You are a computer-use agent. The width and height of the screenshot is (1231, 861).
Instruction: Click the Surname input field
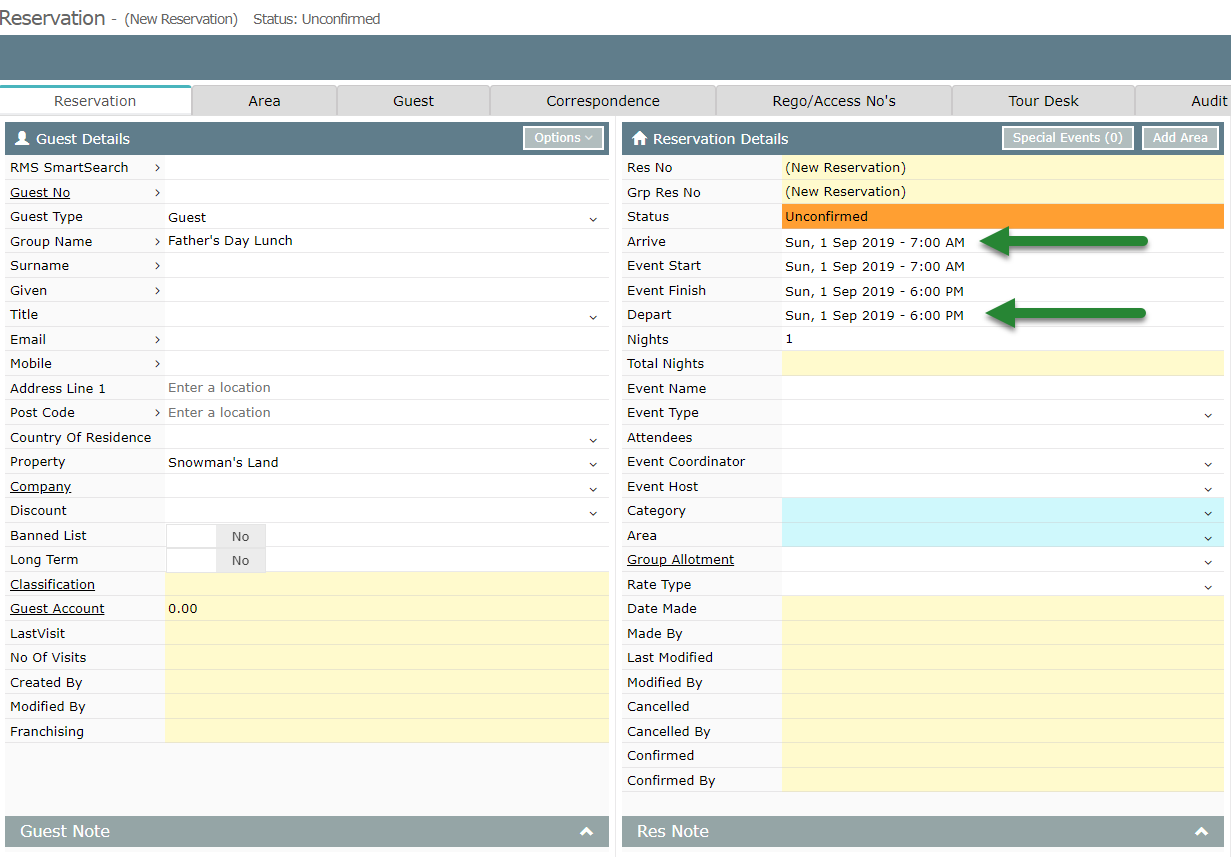[x=386, y=266]
